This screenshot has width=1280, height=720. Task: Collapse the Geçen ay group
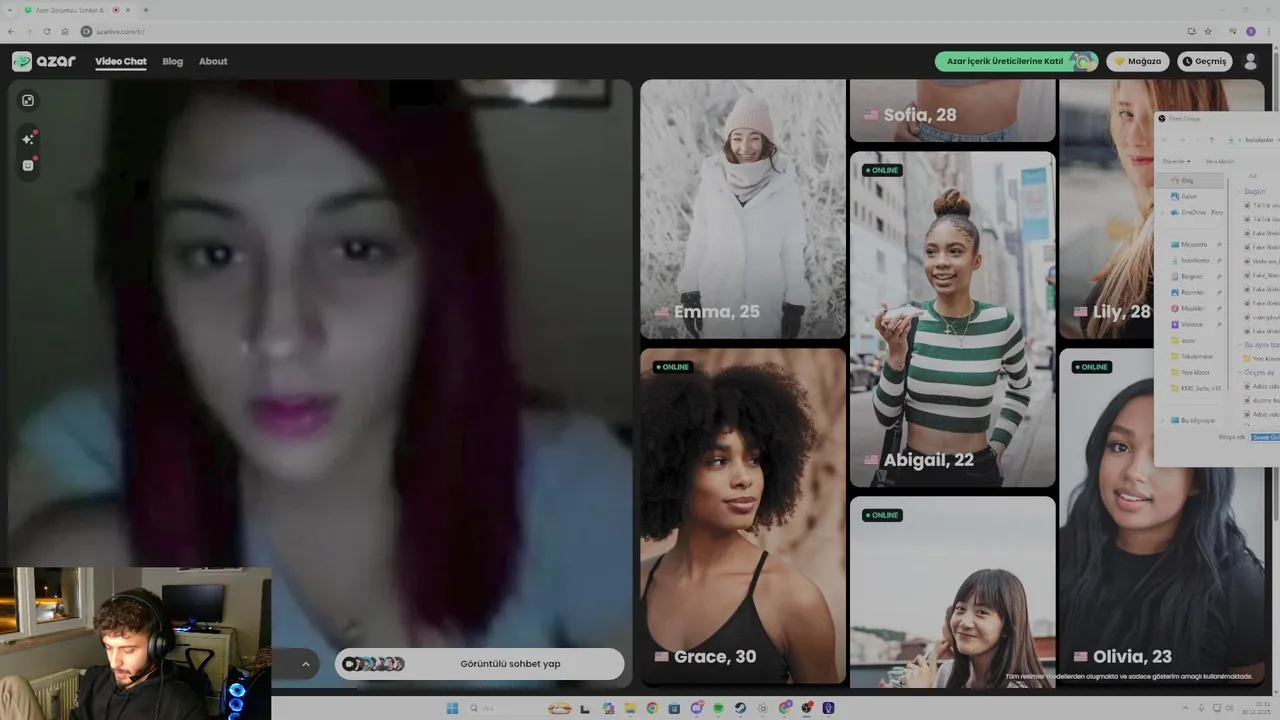(x=1239, y=372)
